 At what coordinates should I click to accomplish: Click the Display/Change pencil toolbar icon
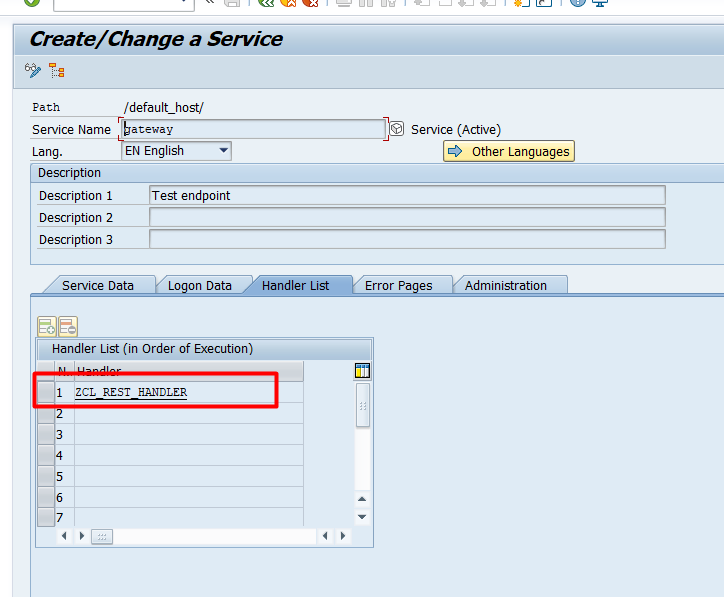pos(33,71)
